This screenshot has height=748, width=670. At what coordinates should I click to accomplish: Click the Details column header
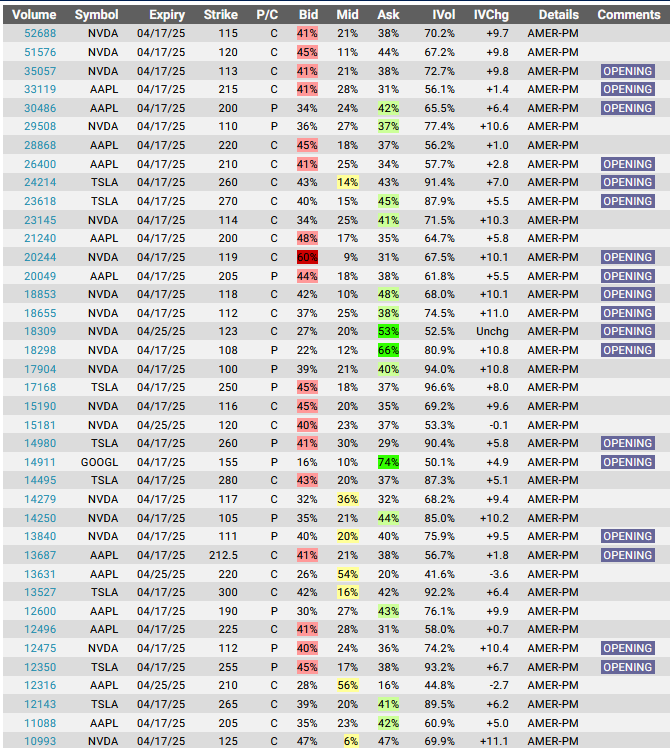tap(558, 15)
